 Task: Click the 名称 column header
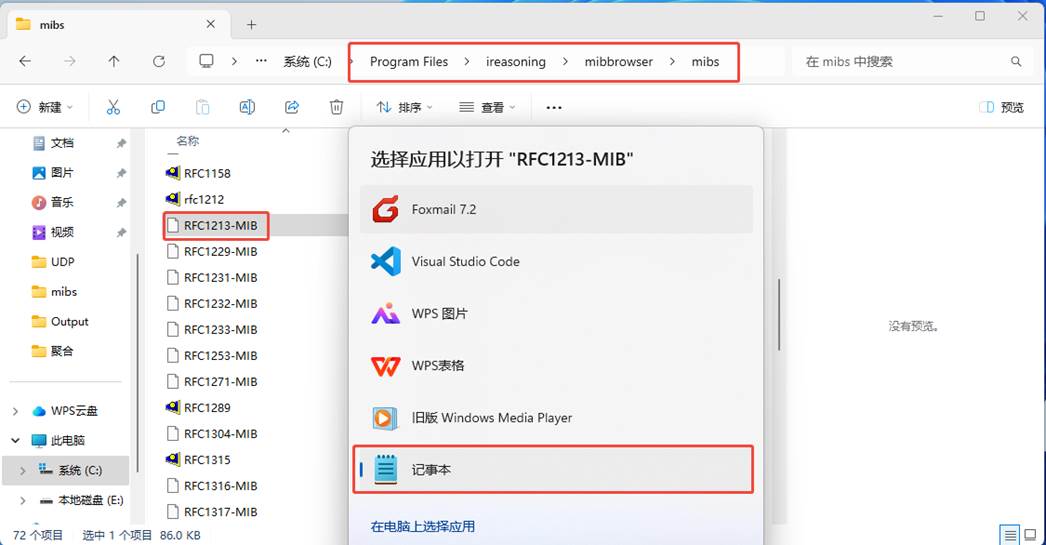[x=187, y=141]
